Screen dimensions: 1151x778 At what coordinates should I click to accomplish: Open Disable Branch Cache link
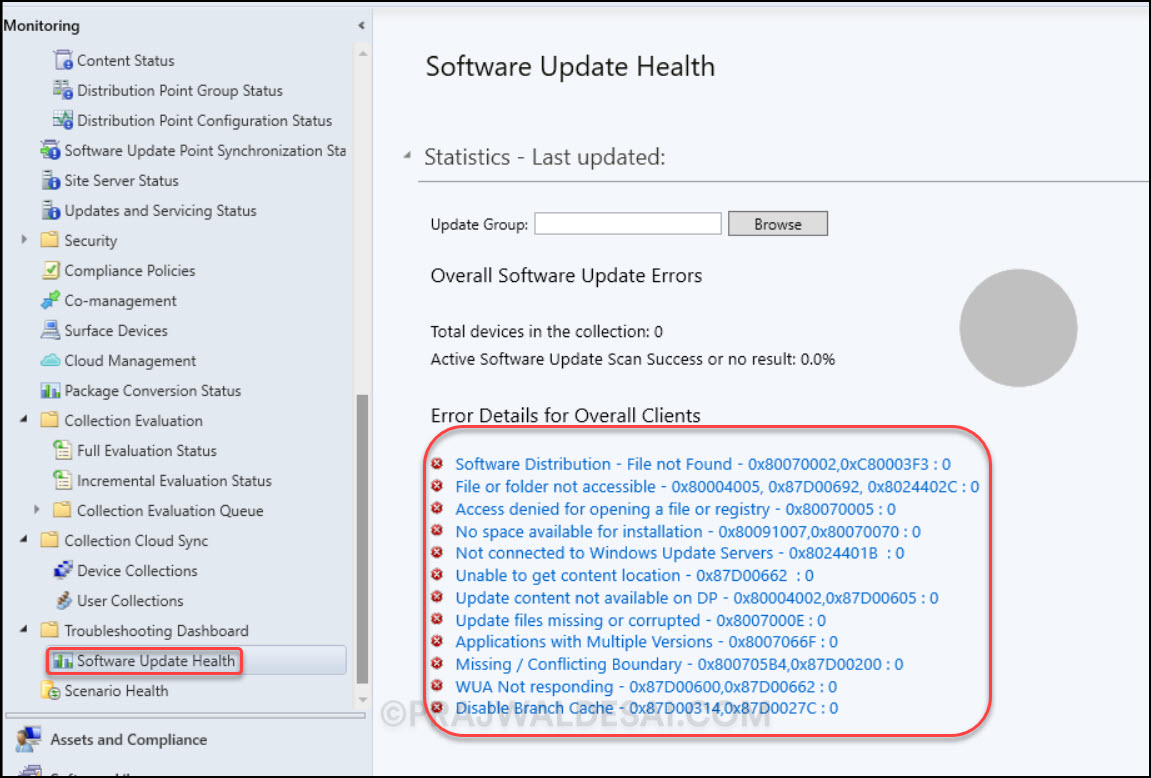coord(647,708)
